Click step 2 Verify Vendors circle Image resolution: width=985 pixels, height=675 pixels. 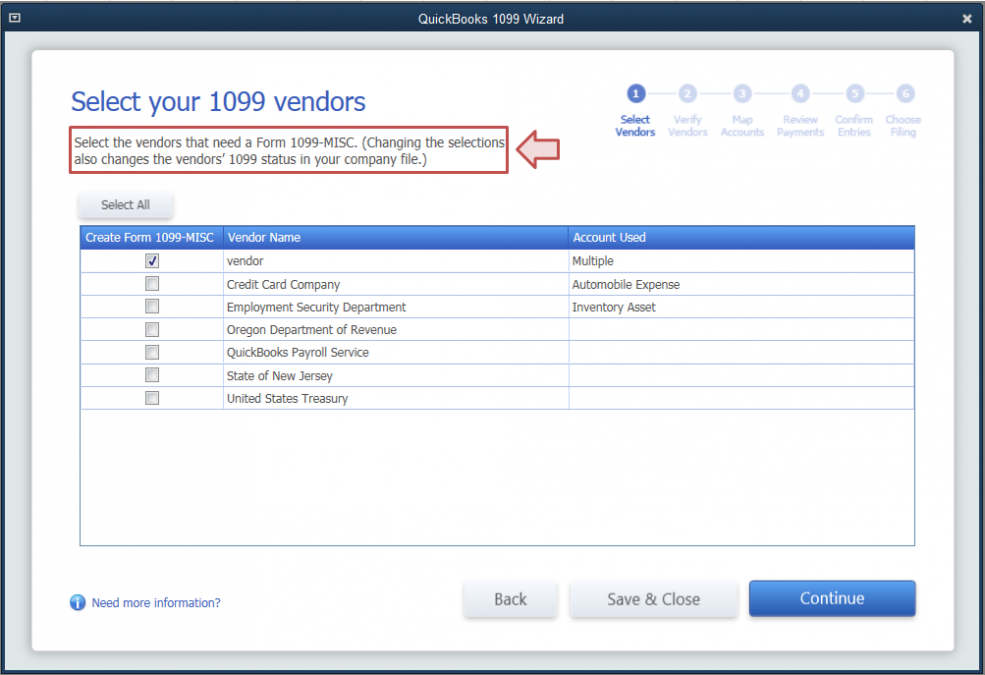click(x=687, y=94)
